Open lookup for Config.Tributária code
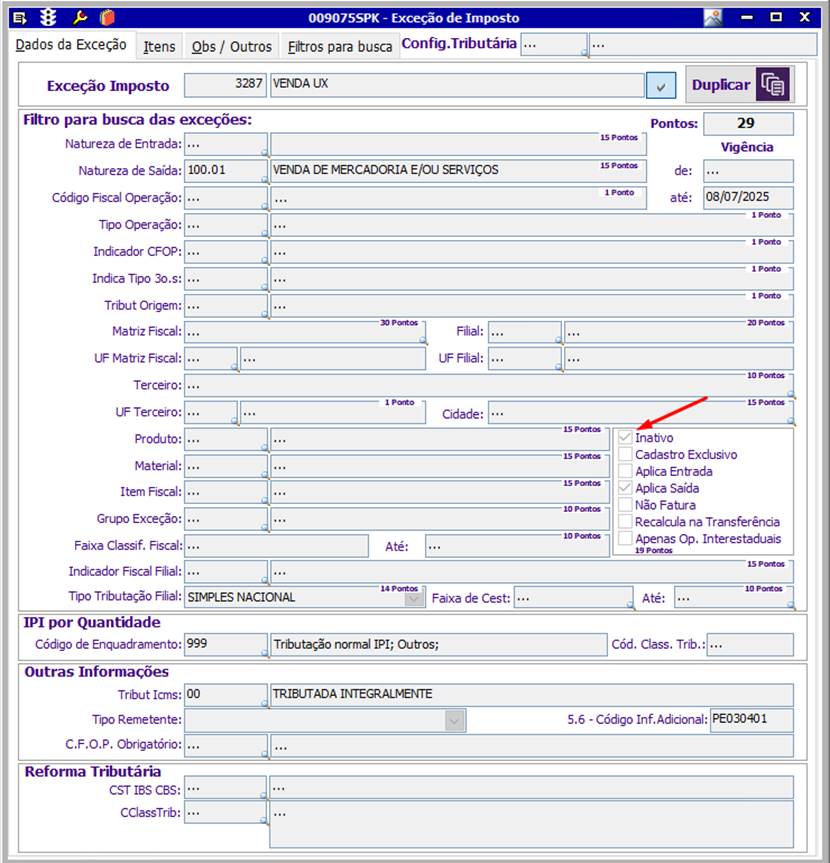 click(585, 53)
